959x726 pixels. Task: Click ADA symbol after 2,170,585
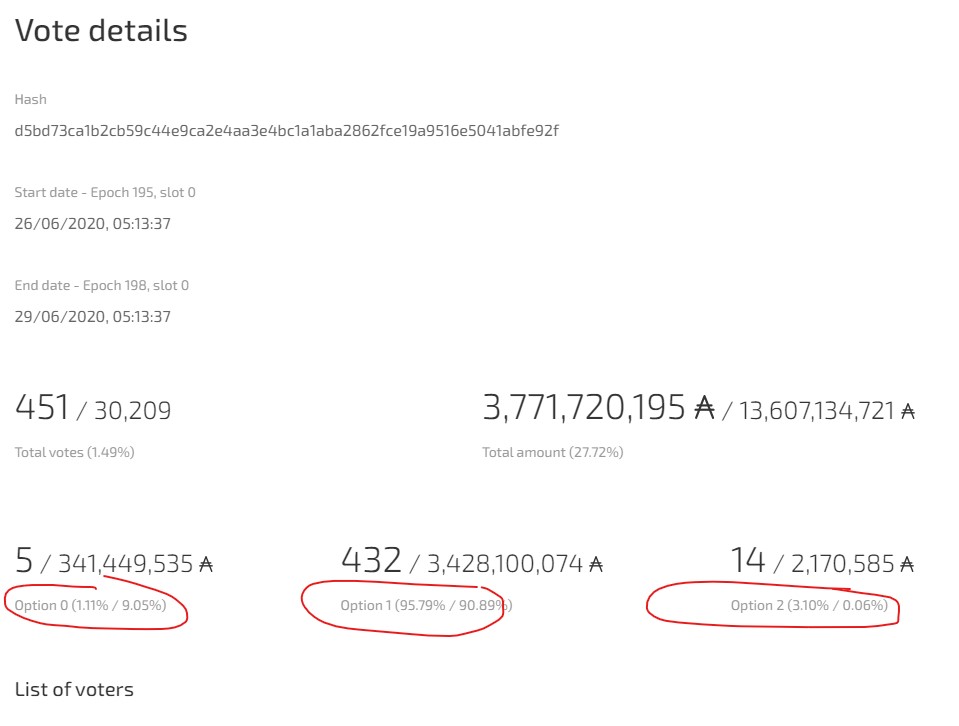(x=907, y=564)
